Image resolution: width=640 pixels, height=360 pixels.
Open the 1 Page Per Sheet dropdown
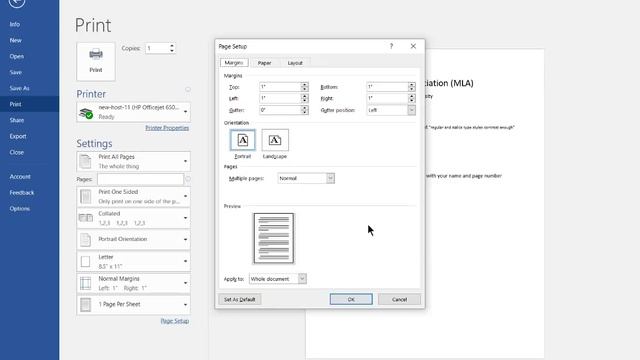tap(133, 304)
